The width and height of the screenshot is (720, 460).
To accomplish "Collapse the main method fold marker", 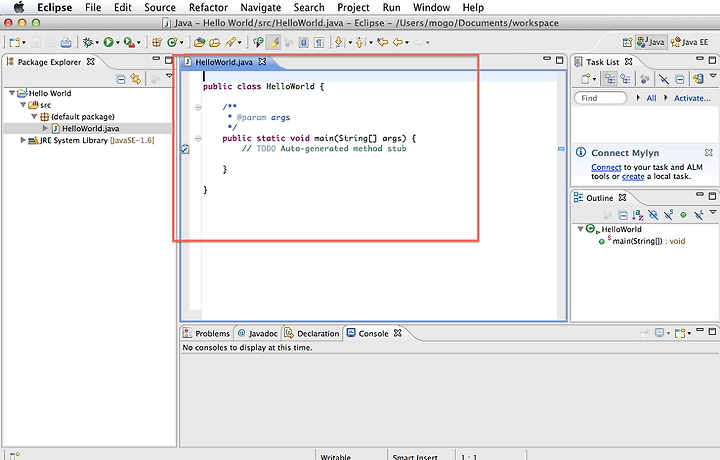I will (x=198, y=138).
